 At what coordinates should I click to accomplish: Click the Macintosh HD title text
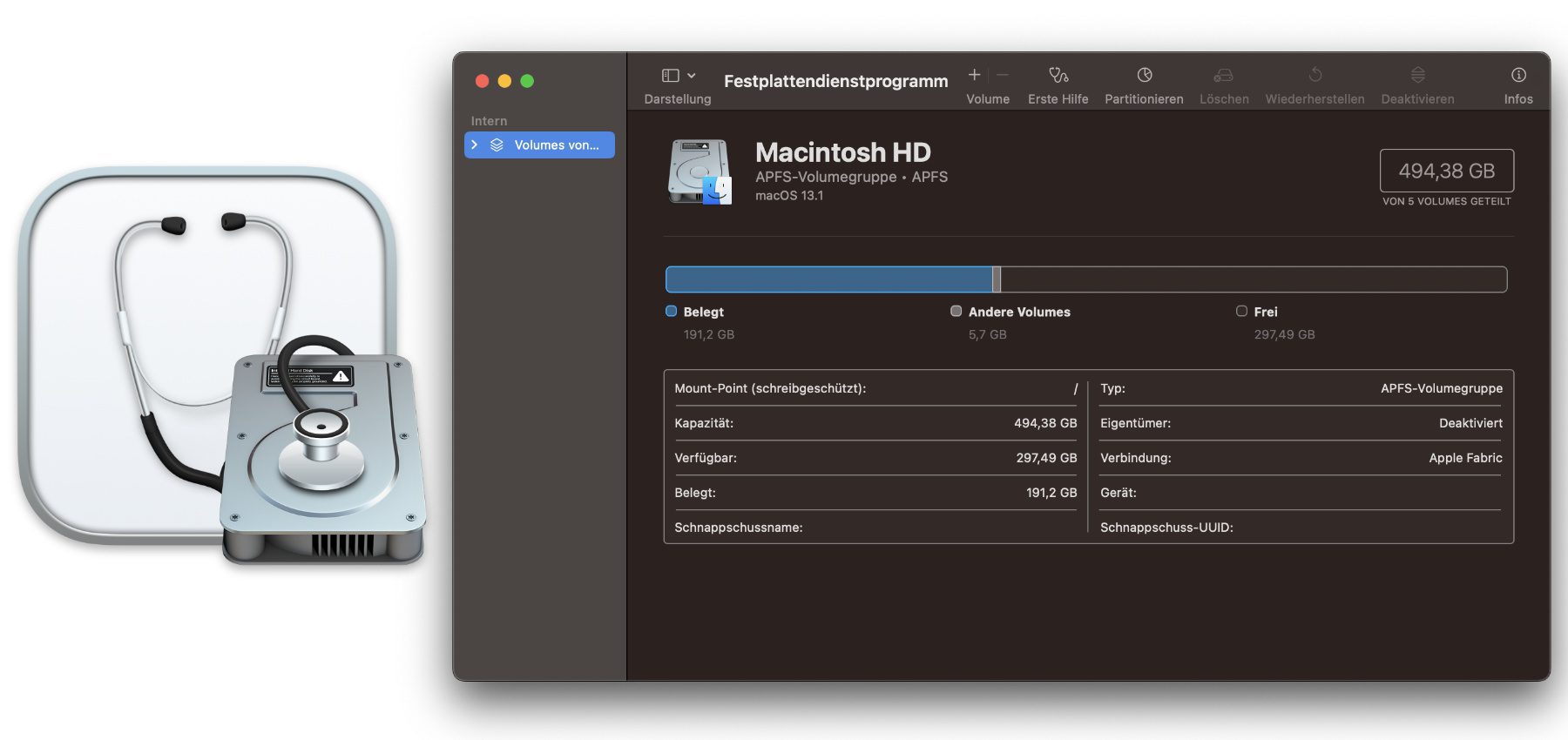(842, 152)
